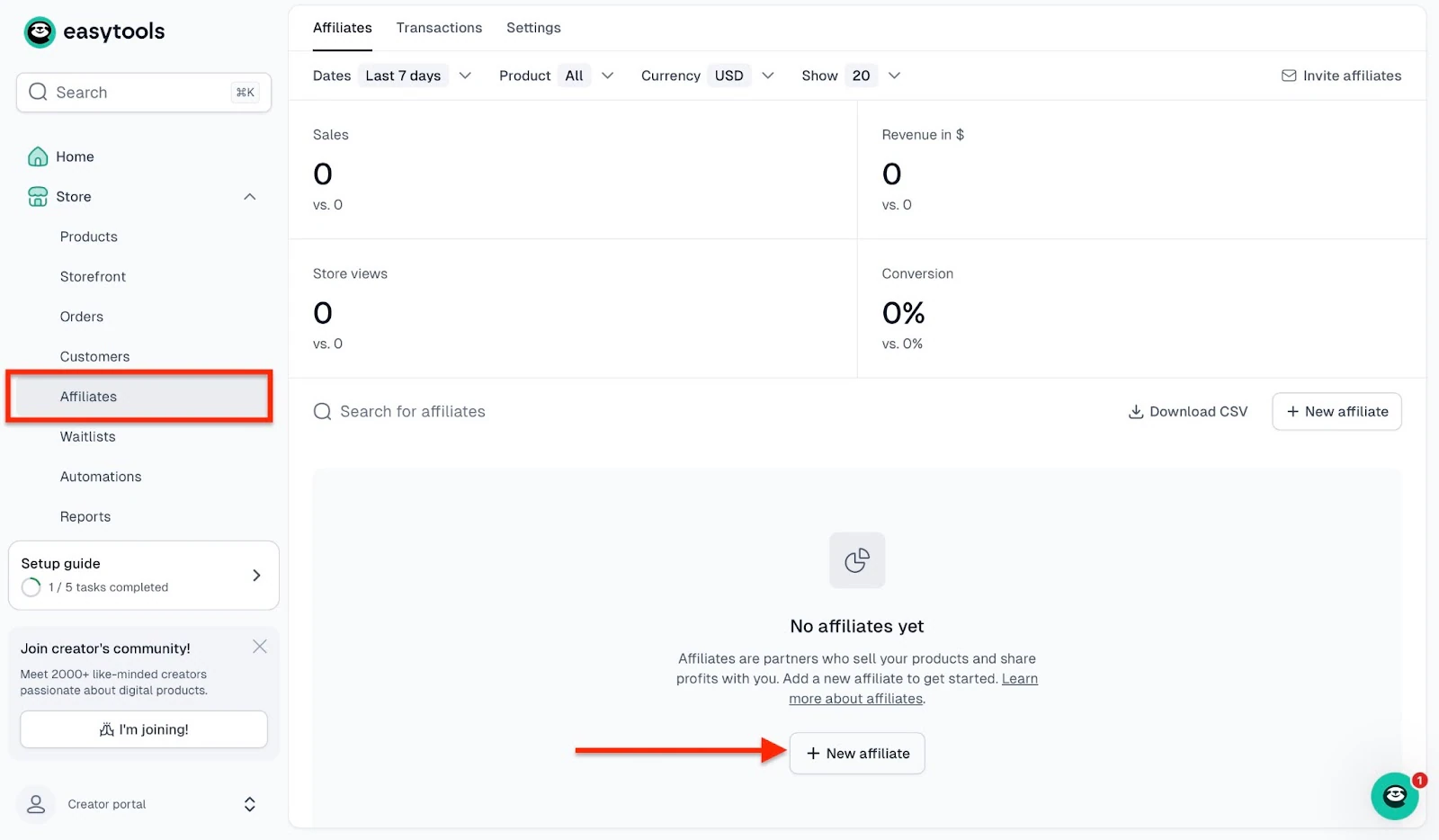The width and height of the screenshot is (1439, 840).
Task: Click the pie chart icon above No affiliates yet
Action: (857, 560)
